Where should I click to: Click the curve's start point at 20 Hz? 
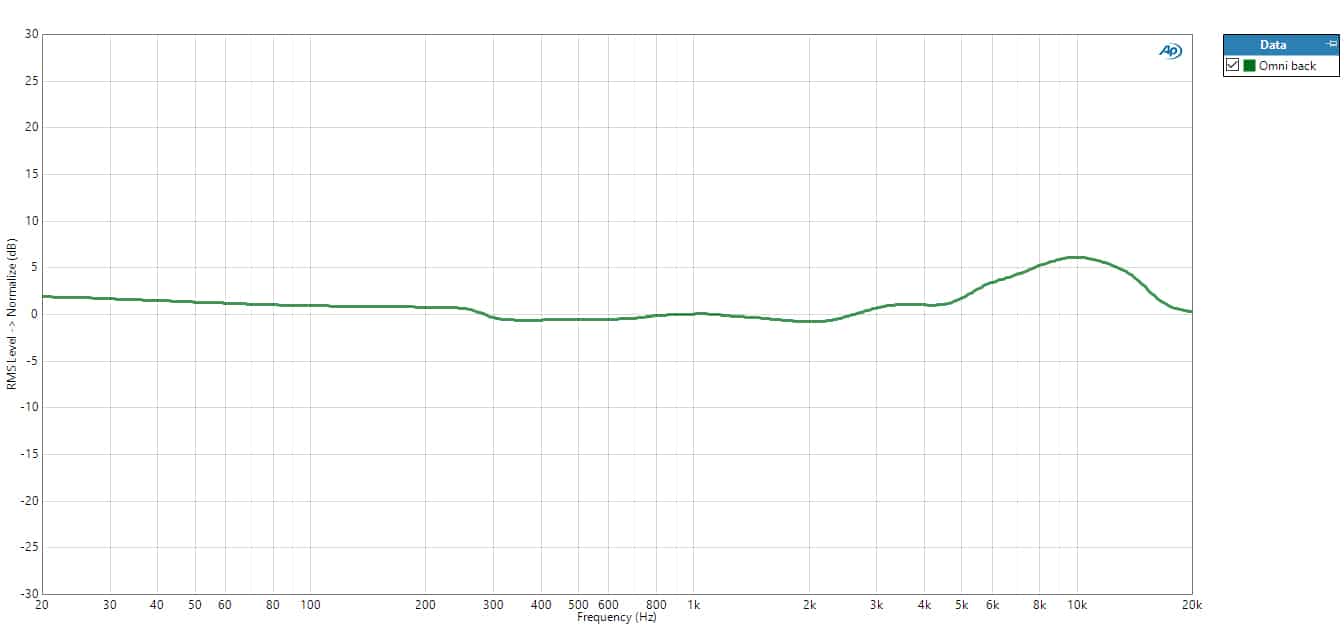click(x=43, y=296)
